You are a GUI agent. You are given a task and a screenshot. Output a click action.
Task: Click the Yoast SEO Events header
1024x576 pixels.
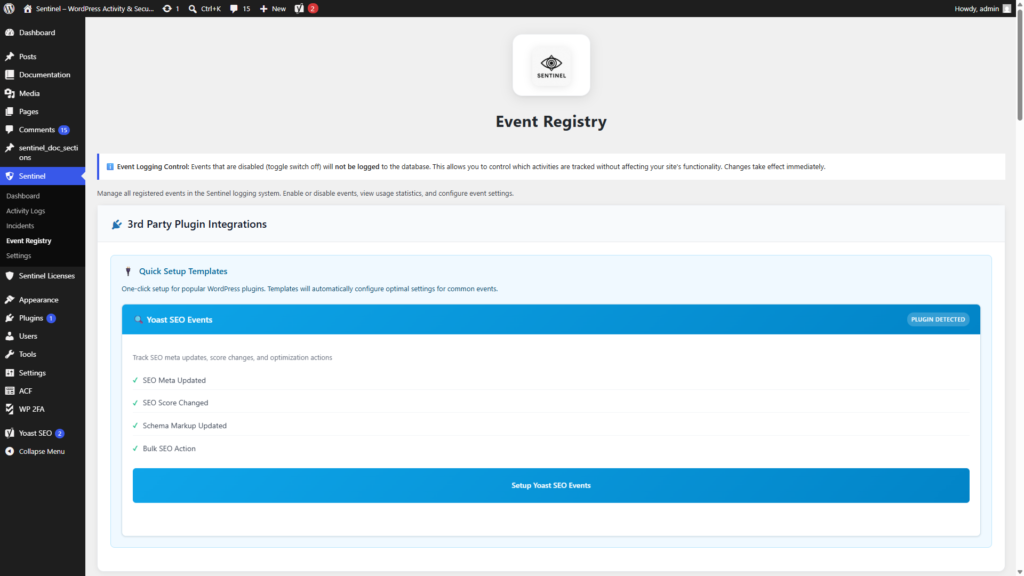(x=551, y=319)
